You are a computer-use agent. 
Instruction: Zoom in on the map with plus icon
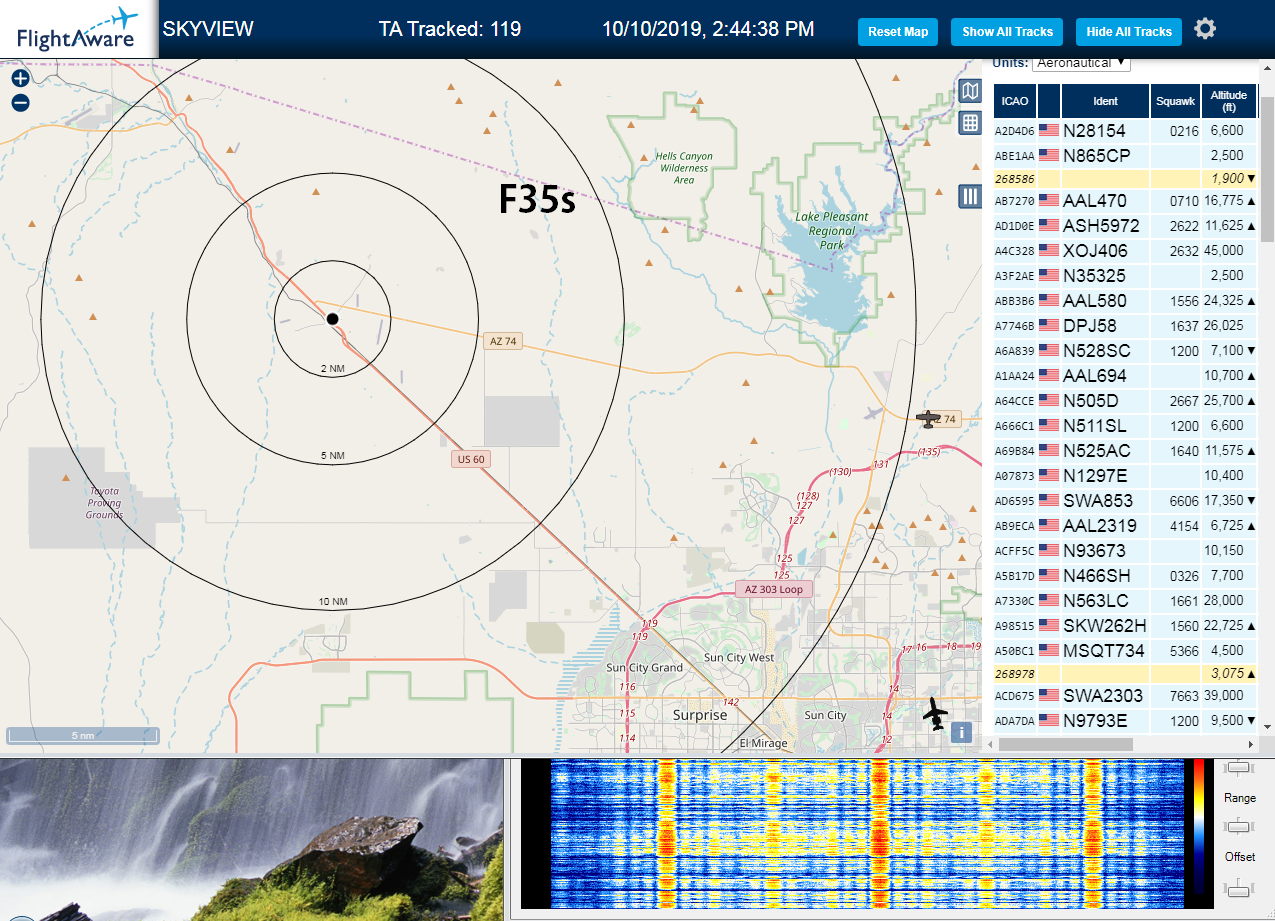coord(20,78)
